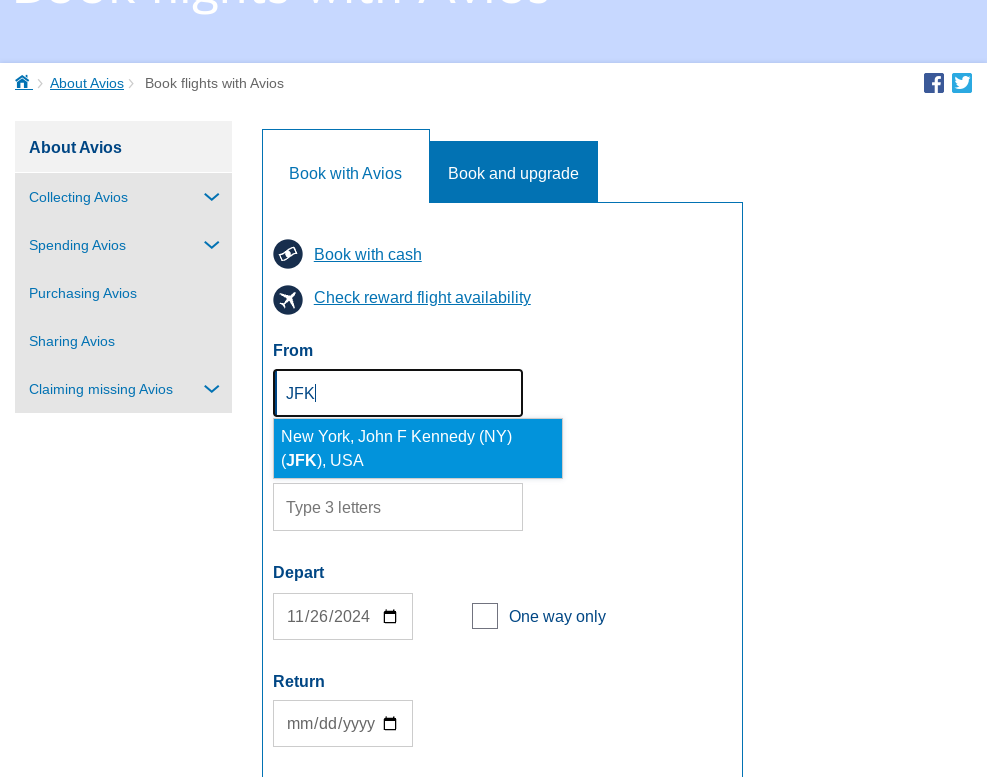The width and height of the screenshot is (987, 777).
Task: Open the Purchasing Avios sidebar link
Action: (82, 293)
